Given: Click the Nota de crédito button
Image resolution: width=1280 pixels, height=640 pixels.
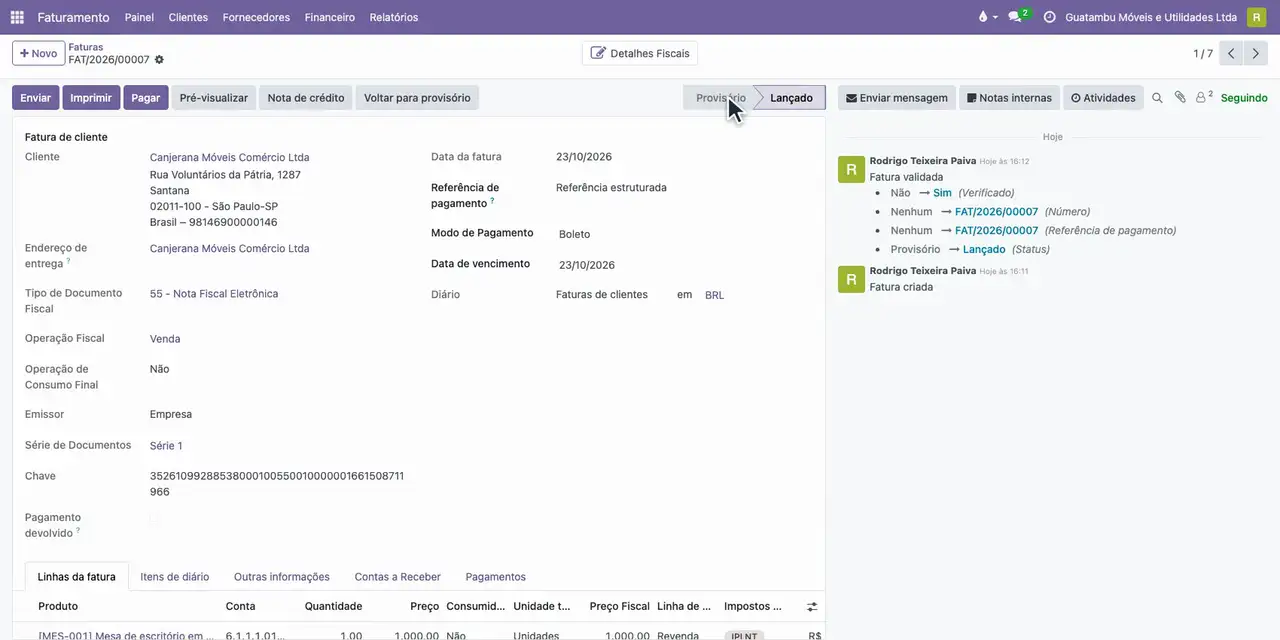Looking at the screenshot, I should coord(306,98).
